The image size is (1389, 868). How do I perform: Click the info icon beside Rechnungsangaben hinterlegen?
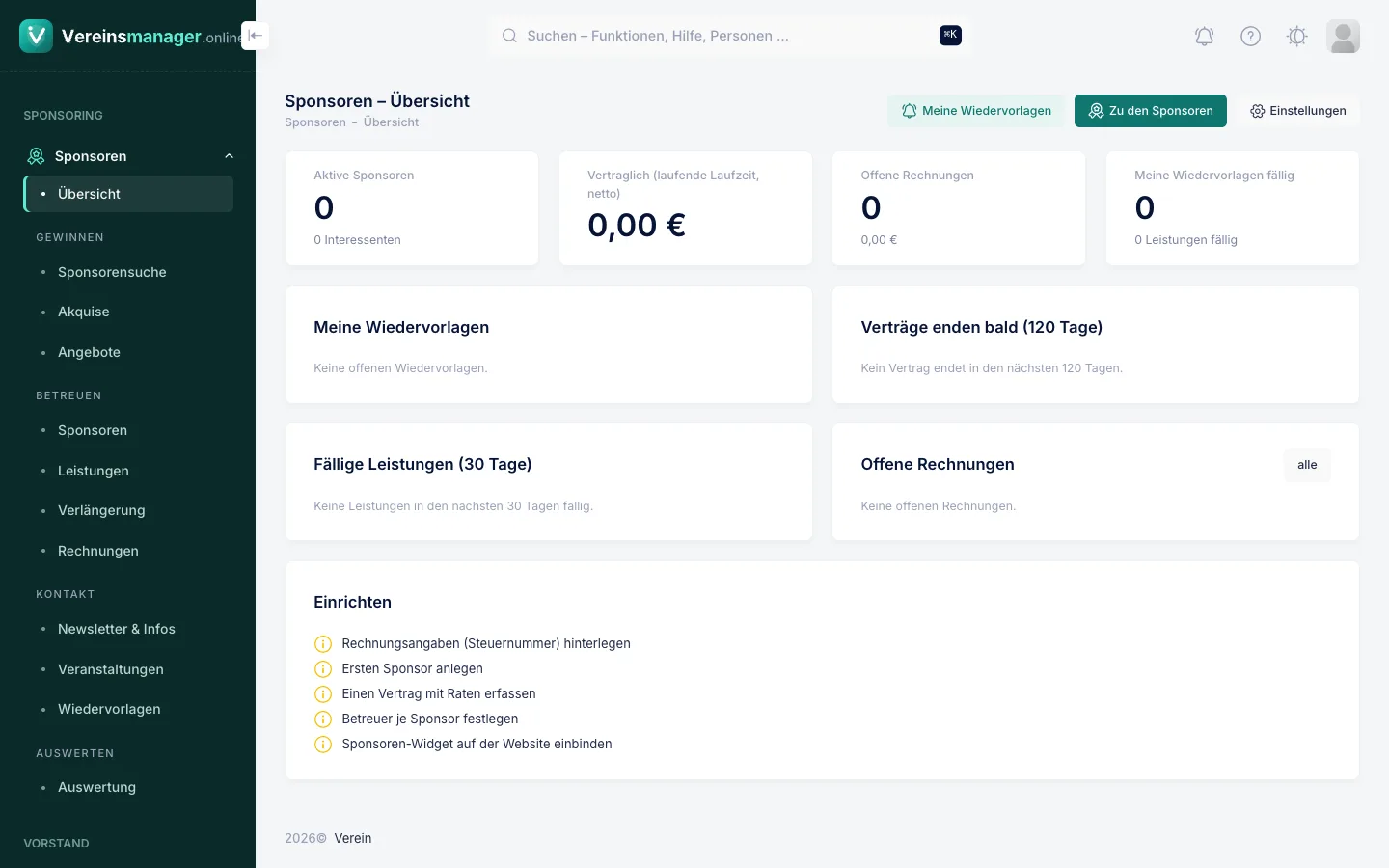point(323,644)
